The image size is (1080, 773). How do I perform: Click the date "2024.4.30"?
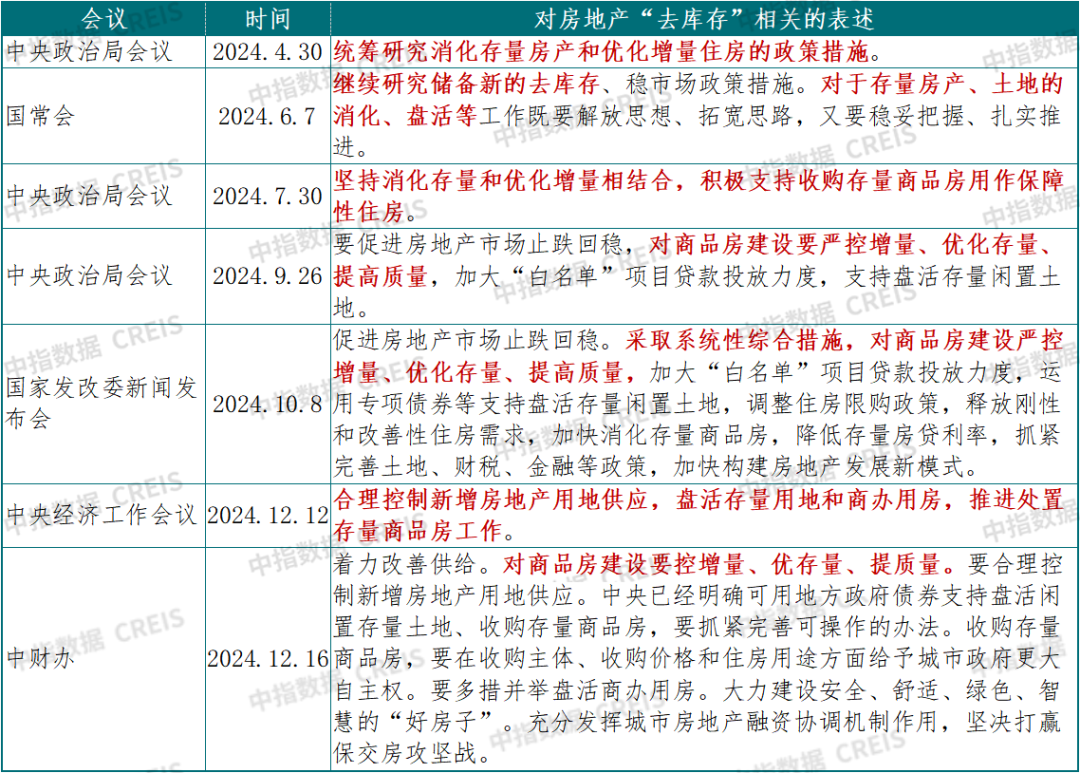pyautogui.click(x=268, y=47)
